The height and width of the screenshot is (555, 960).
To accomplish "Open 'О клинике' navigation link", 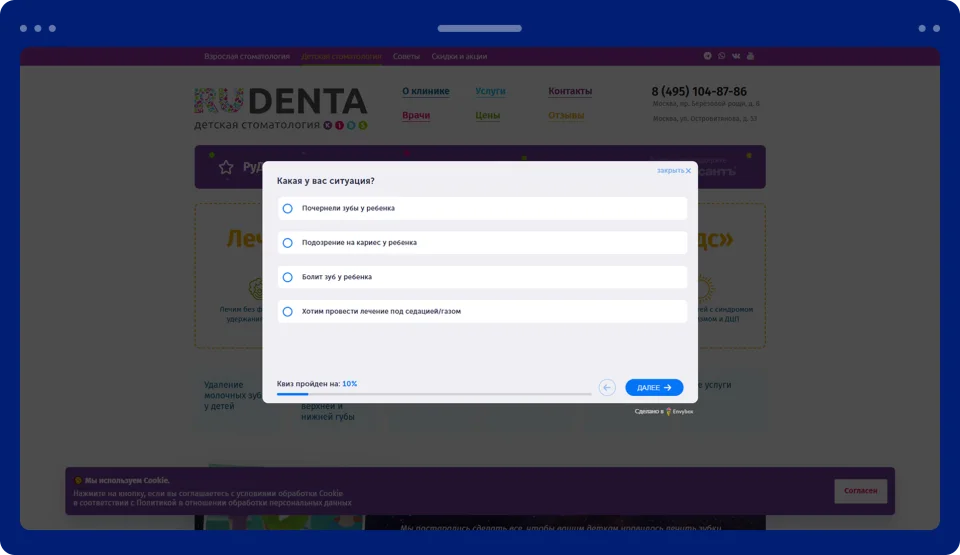I will click(x=426, y=91).
